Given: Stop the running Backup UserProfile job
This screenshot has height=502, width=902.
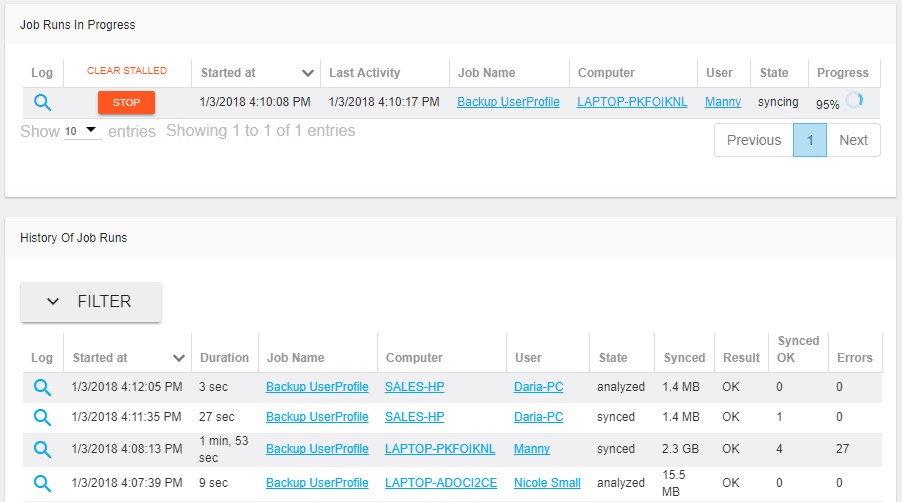Looking at the screenshot, I should pyautogui.click(x=126, y=102).
